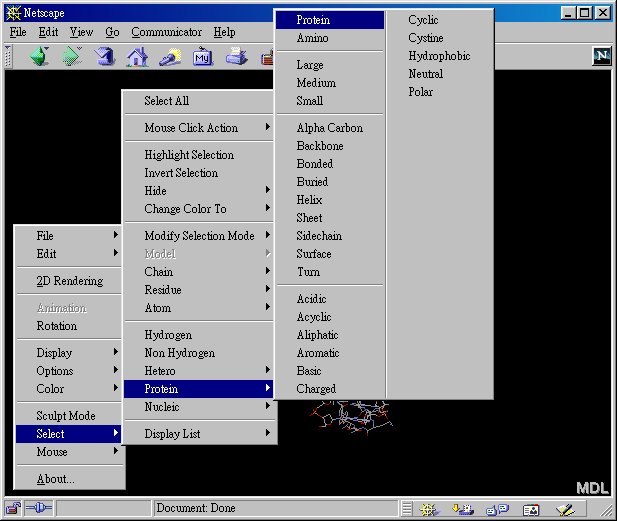The image size is (617, 521).
Task: Select Backbone option
Action: (x=330, y=146)
